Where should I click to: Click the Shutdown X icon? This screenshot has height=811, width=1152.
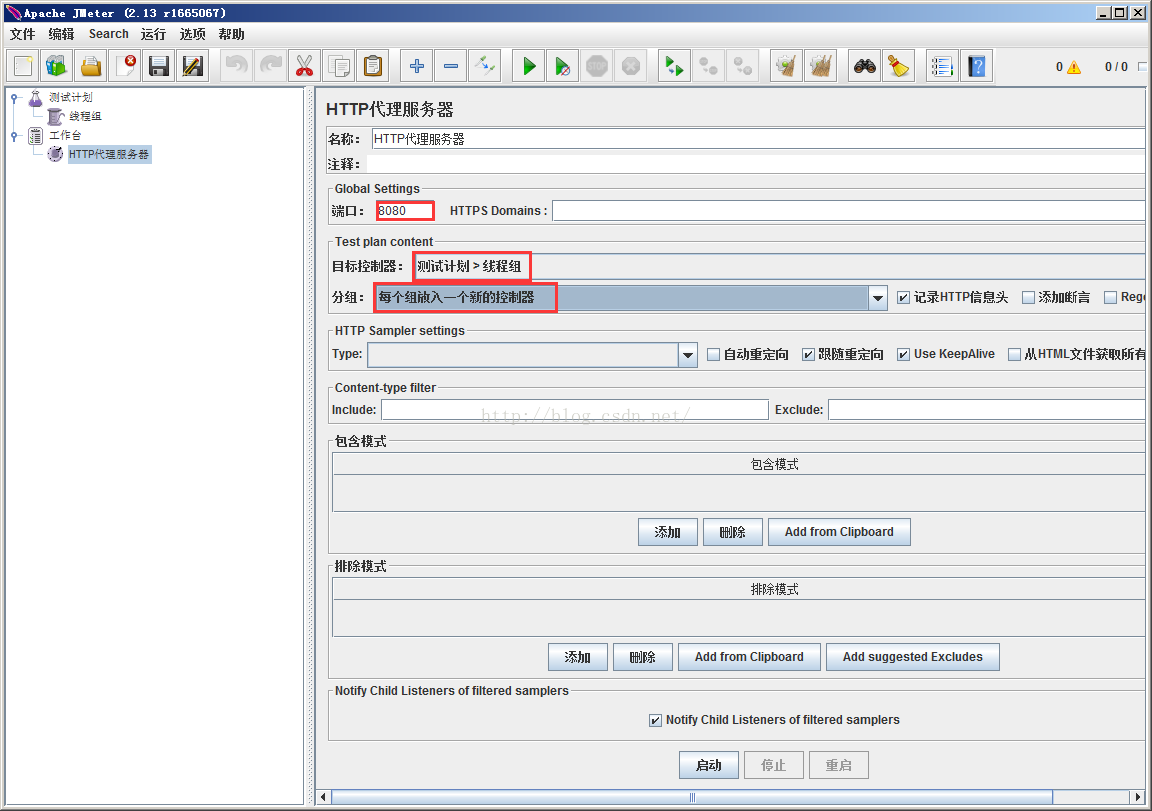[630, 66]
